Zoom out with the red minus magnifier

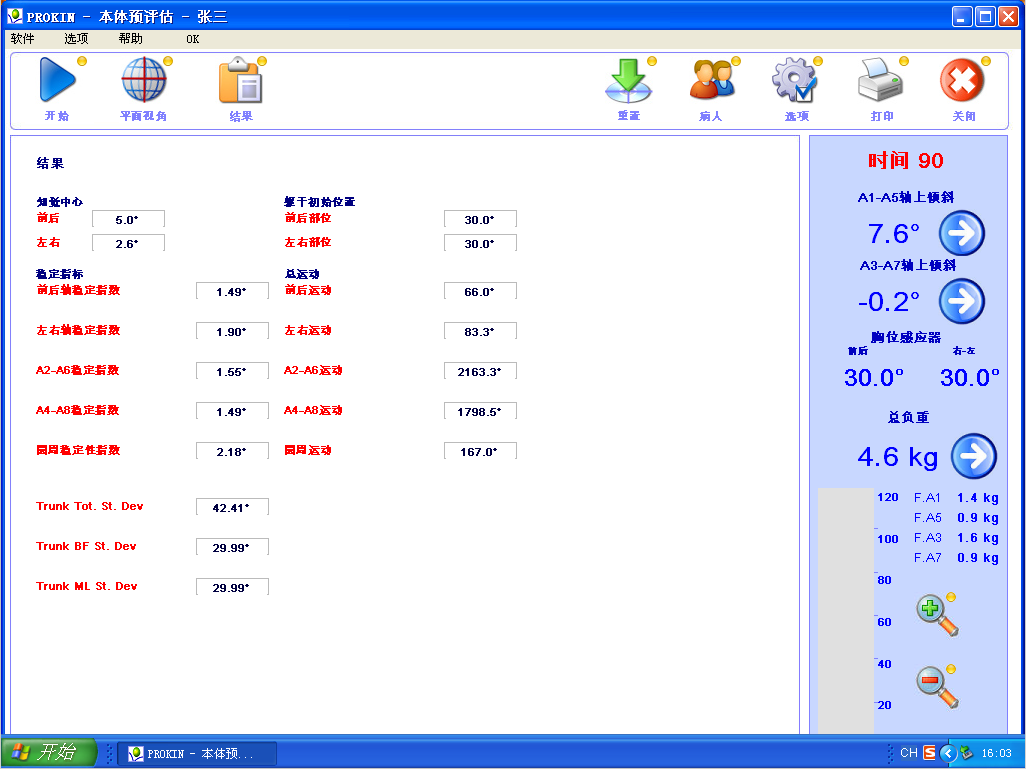tap(938, 687)
